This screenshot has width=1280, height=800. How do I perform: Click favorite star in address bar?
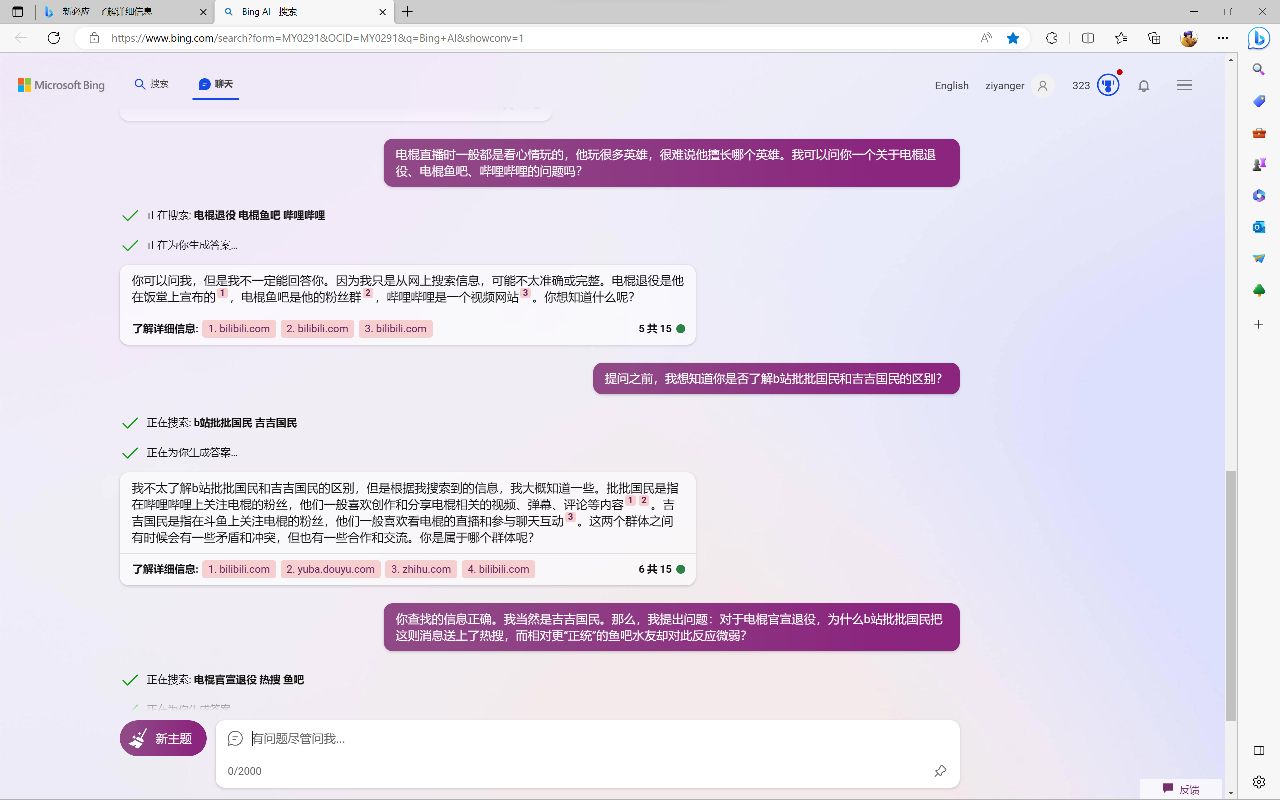click(1013, 38)
